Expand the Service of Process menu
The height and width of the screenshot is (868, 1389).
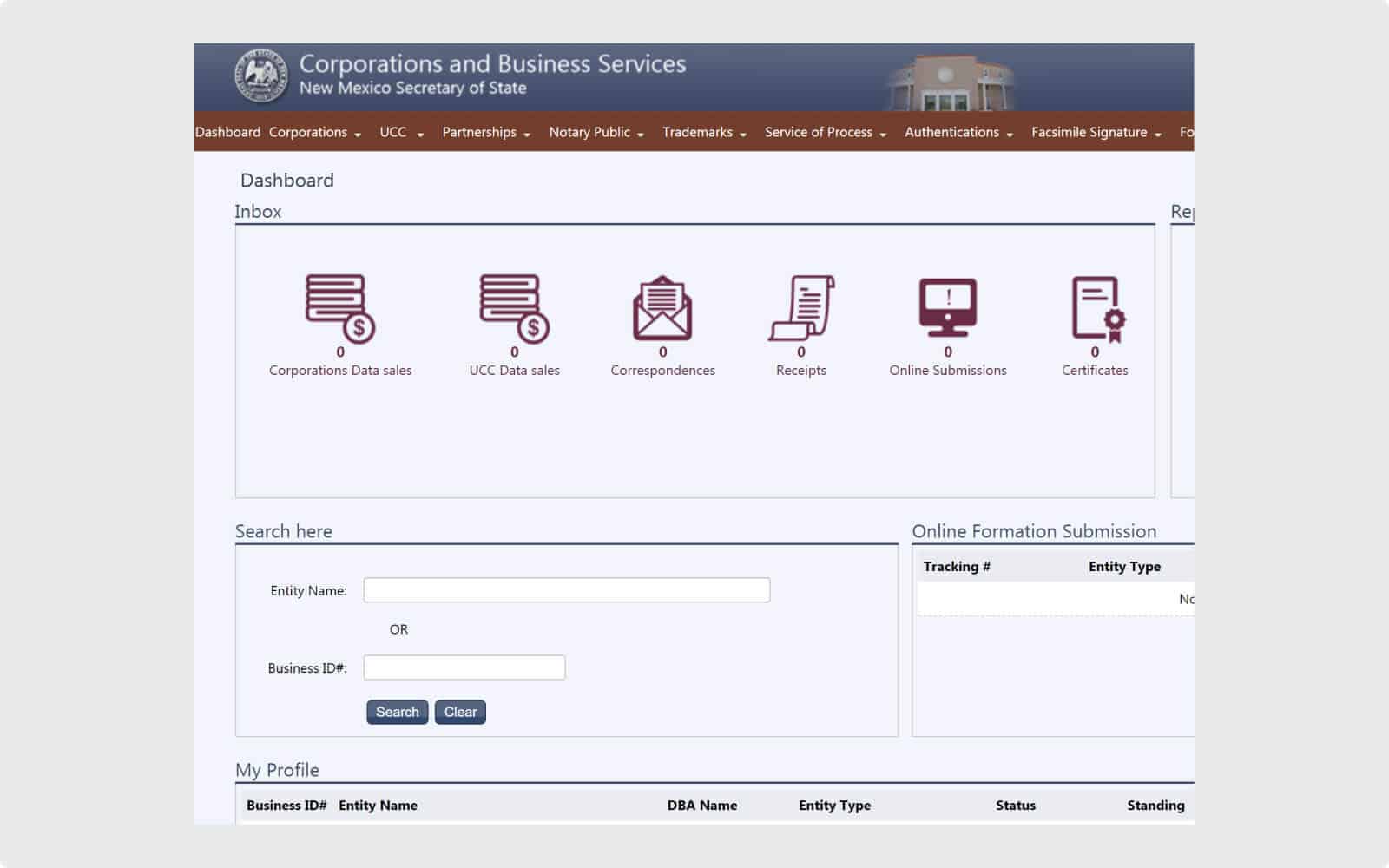click(826, 132)
